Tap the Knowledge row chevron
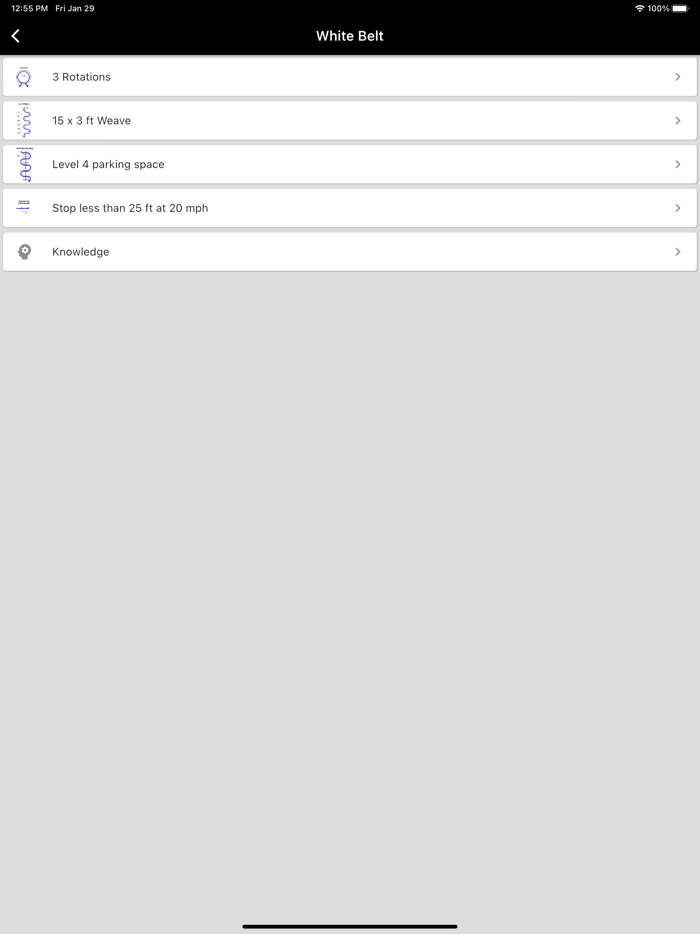 click(678, 252)
